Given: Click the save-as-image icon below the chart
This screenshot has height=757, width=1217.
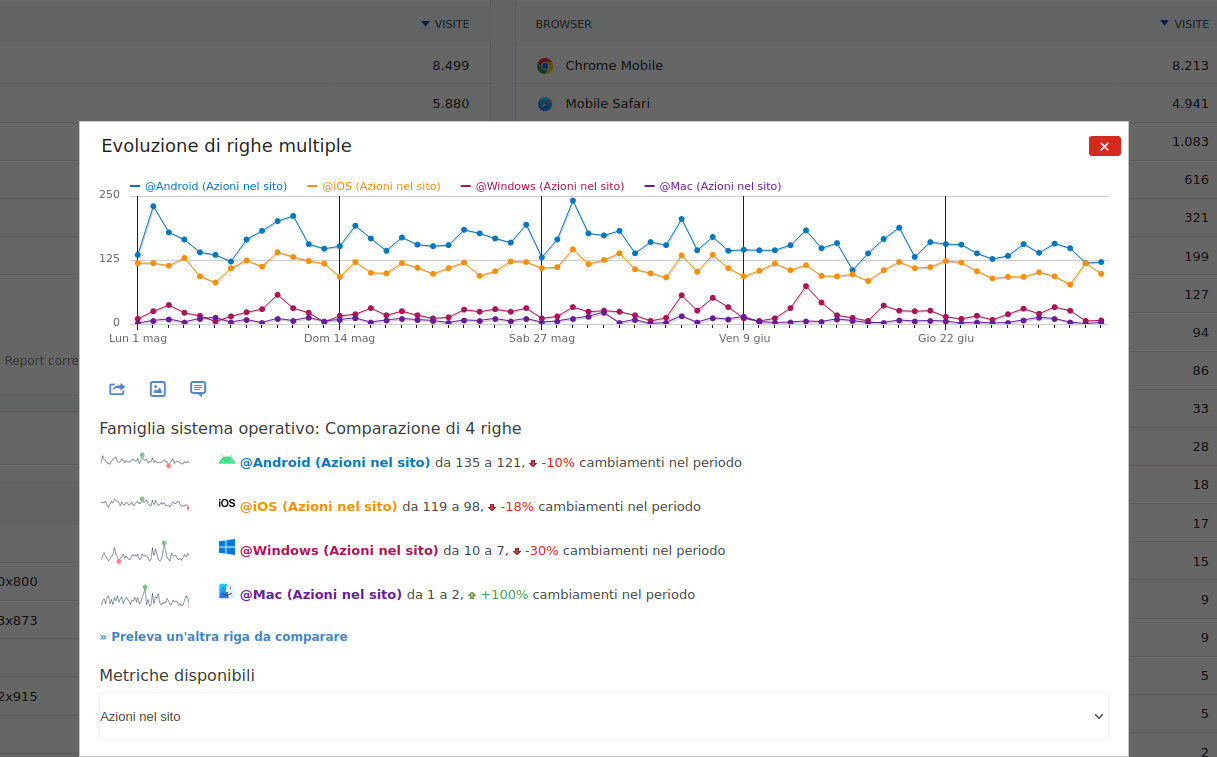Looking at the screenshot, I should click(x=157, y=389).
